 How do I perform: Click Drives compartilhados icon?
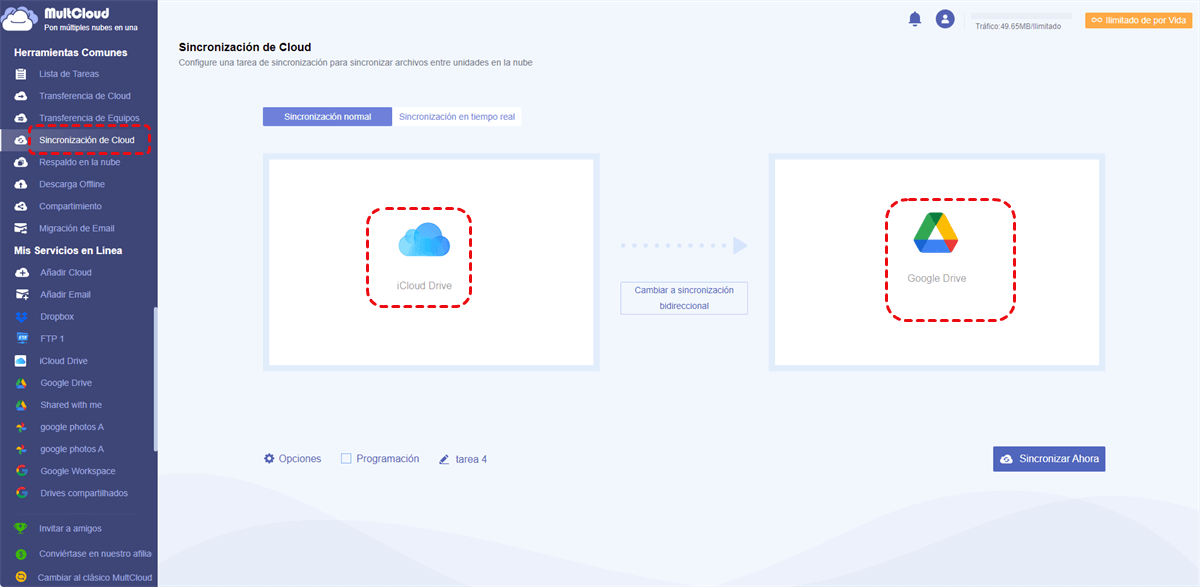click(x=21, y=493)
